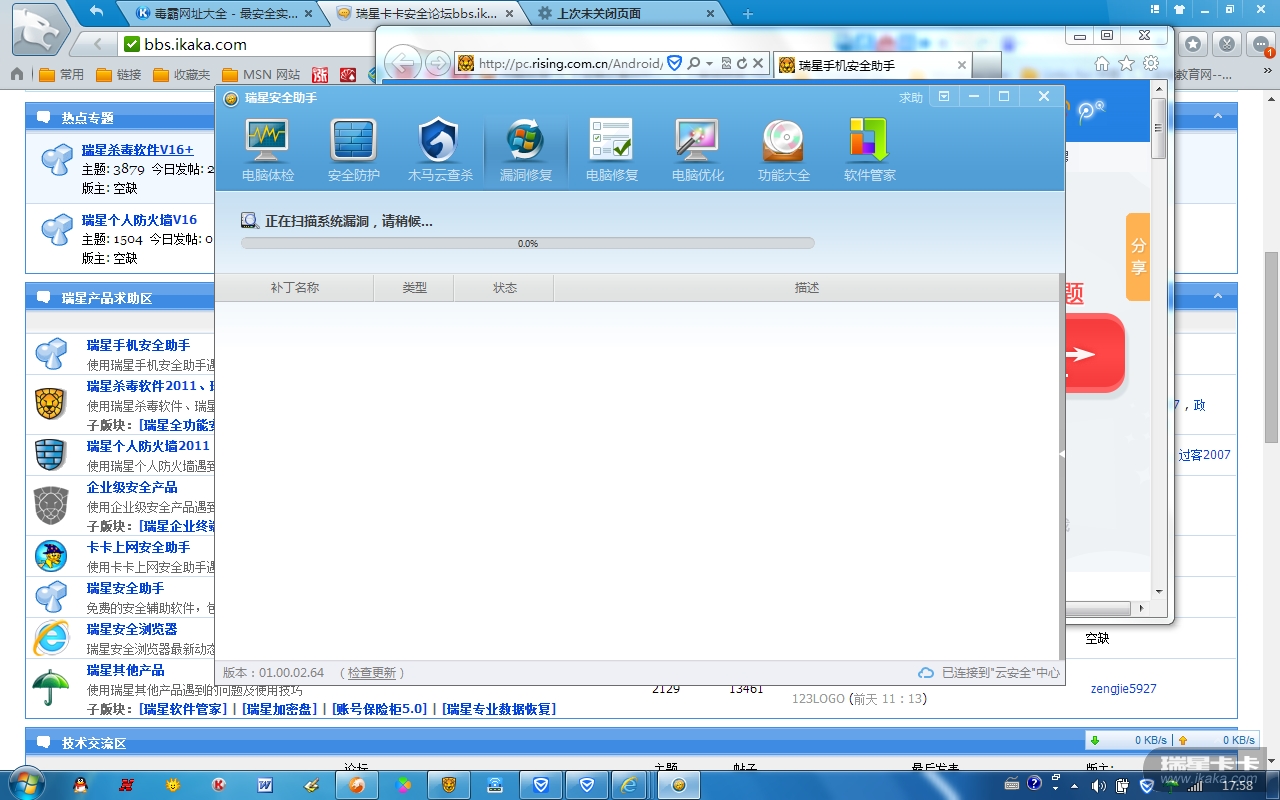Screen dimensions: 1280x800
Task: Collapse the 热点专题 forum section
Action: pyautogui.click(x=1218, y=117)
